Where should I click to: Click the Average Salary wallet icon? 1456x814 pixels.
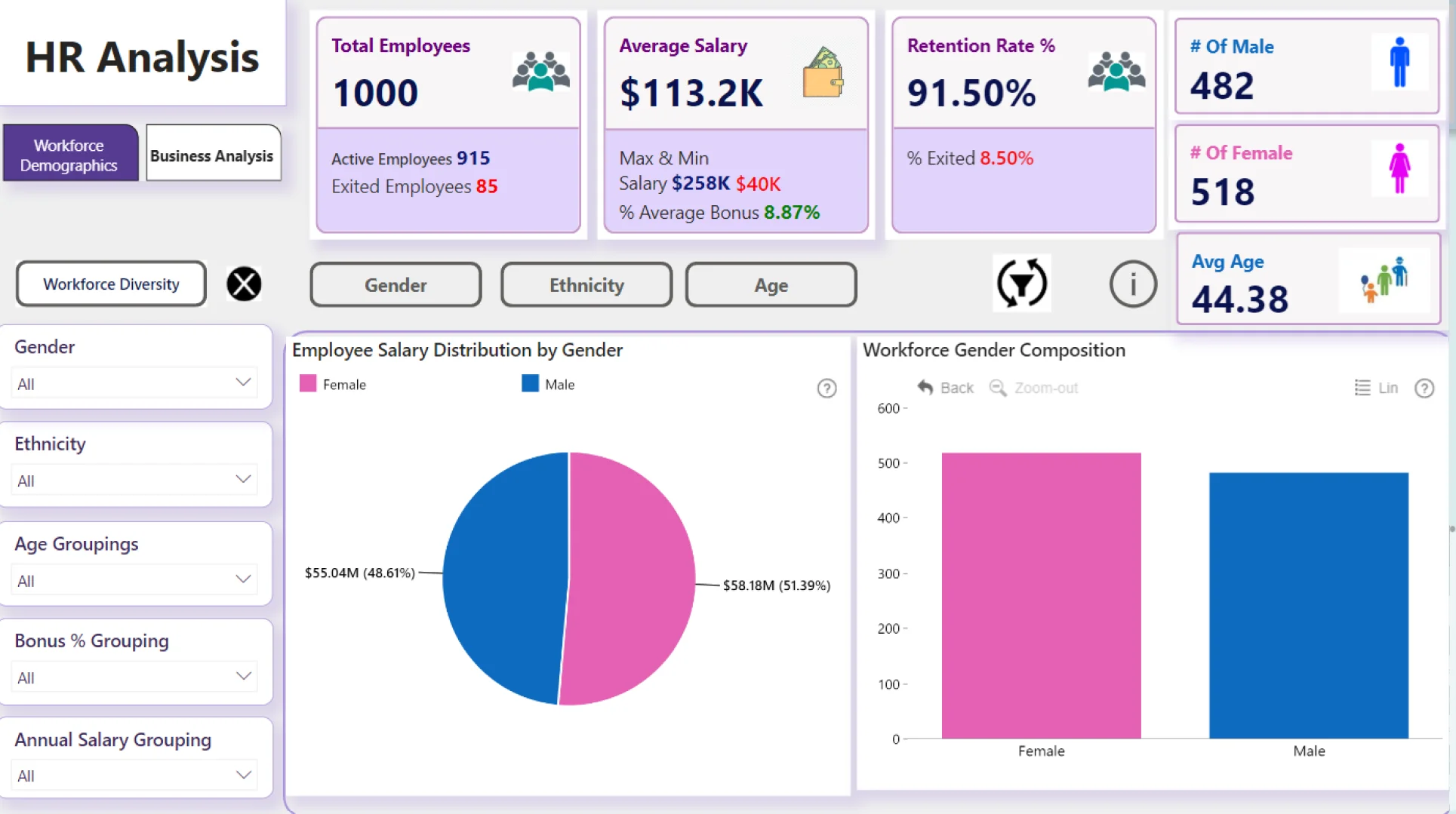[823, 72]
